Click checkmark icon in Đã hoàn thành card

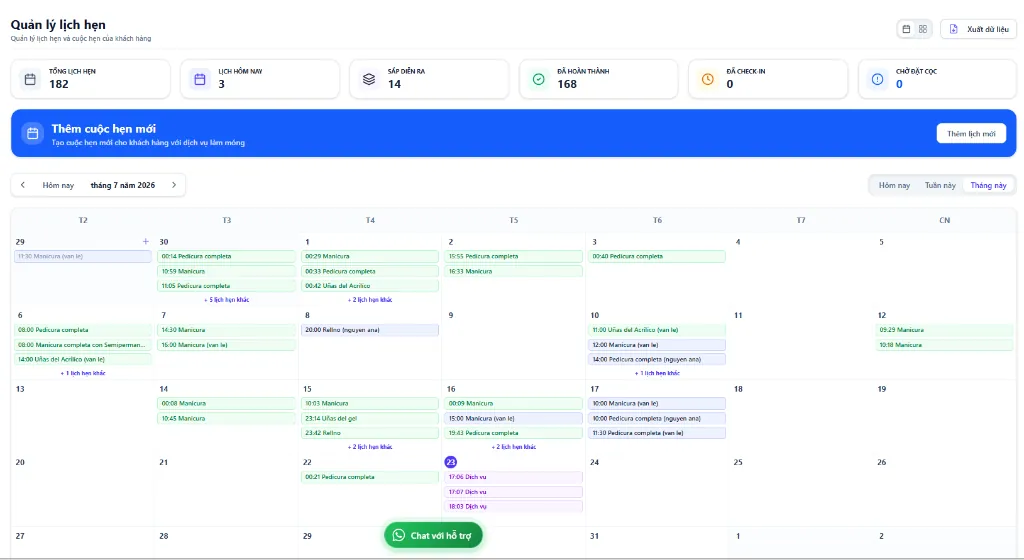[x=538, y=79]
